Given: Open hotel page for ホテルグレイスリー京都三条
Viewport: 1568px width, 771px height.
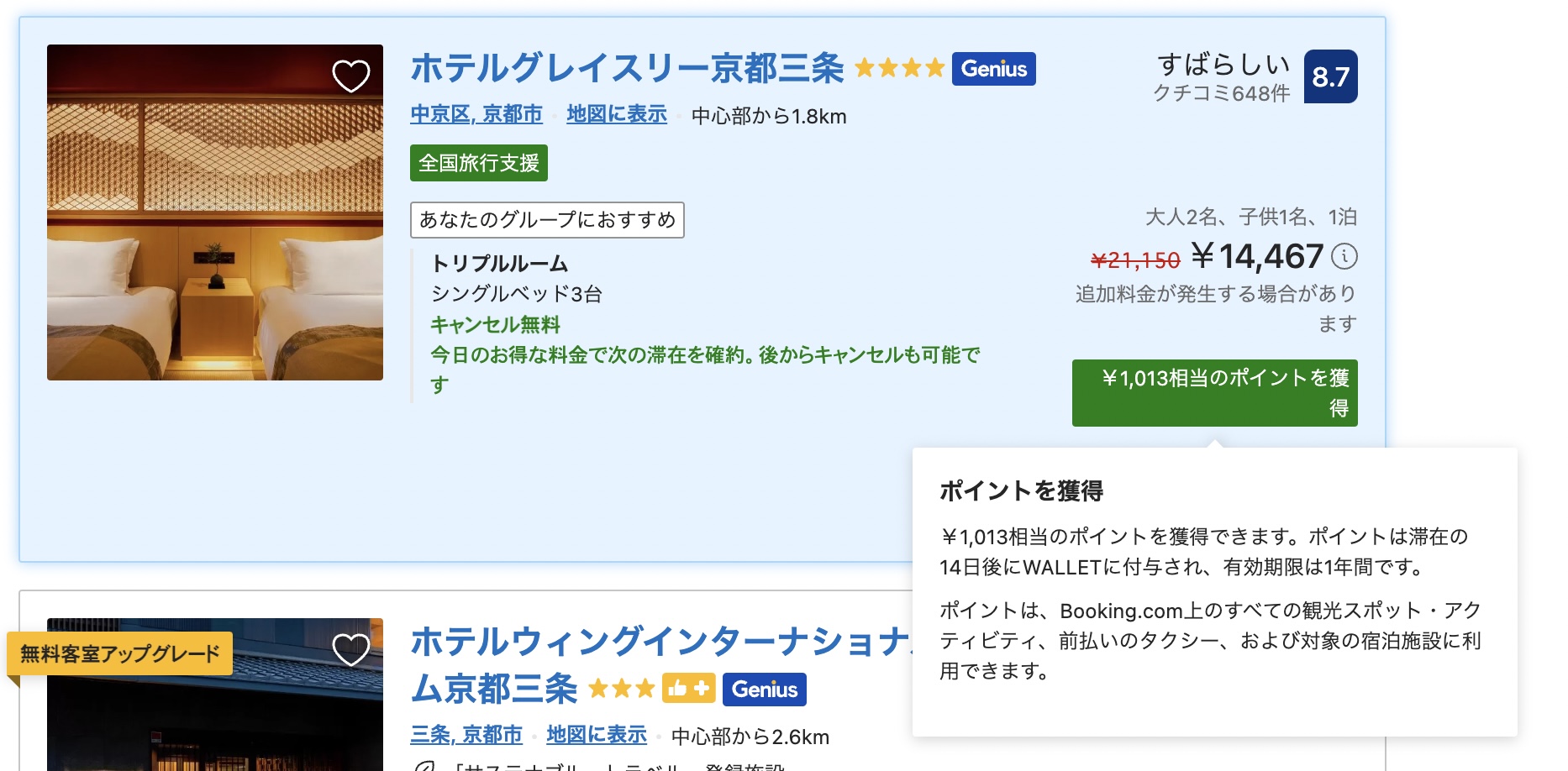Looking at the screenshot, I should point(625,69).
